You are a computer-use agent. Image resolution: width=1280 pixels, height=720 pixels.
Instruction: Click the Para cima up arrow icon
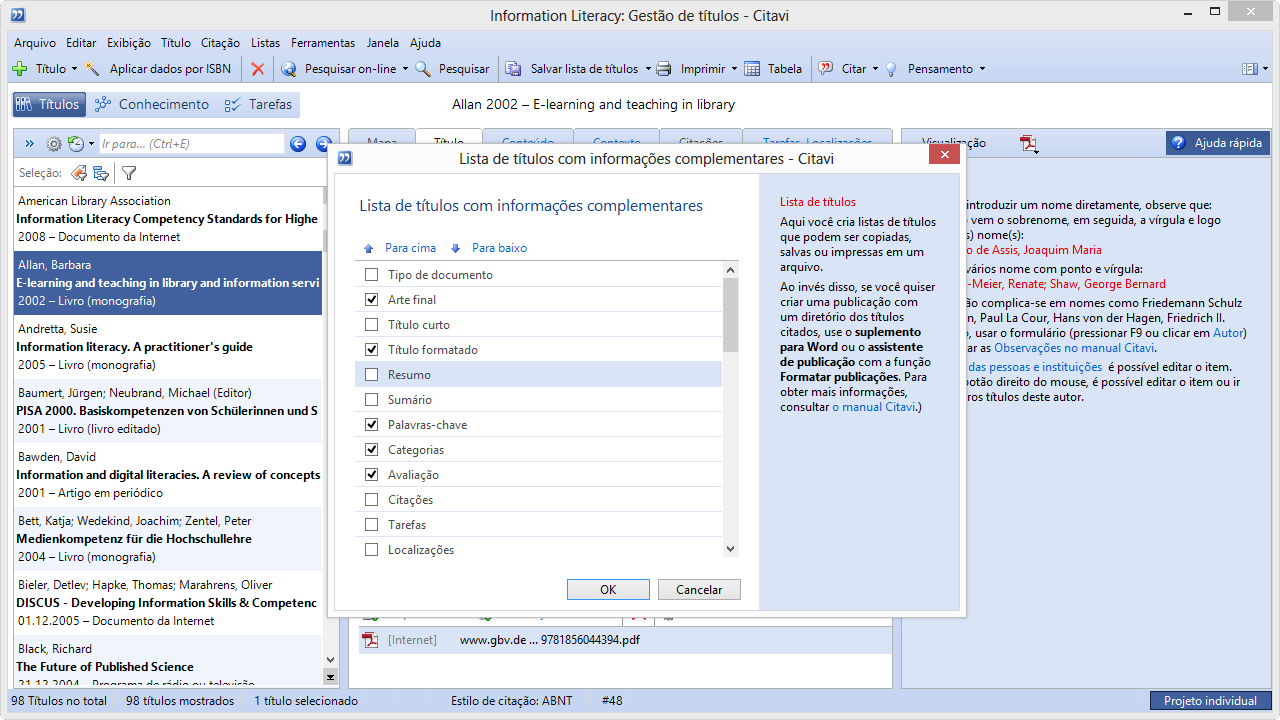coord(369,248)
